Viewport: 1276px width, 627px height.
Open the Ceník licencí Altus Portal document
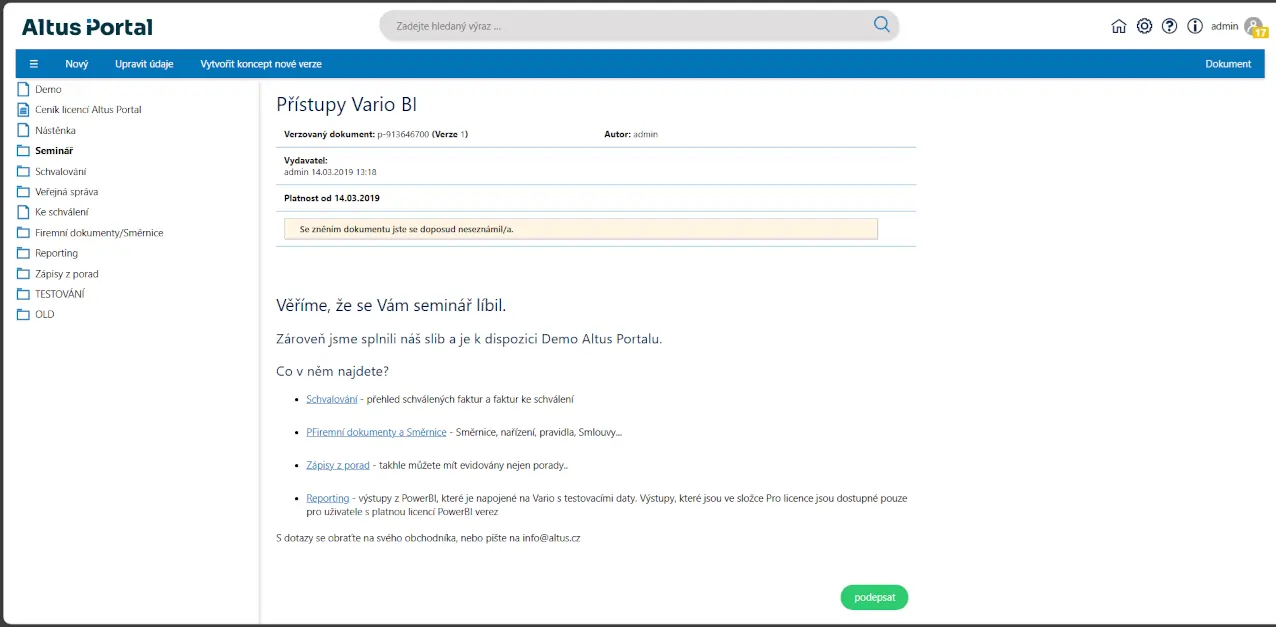point(88,110)
